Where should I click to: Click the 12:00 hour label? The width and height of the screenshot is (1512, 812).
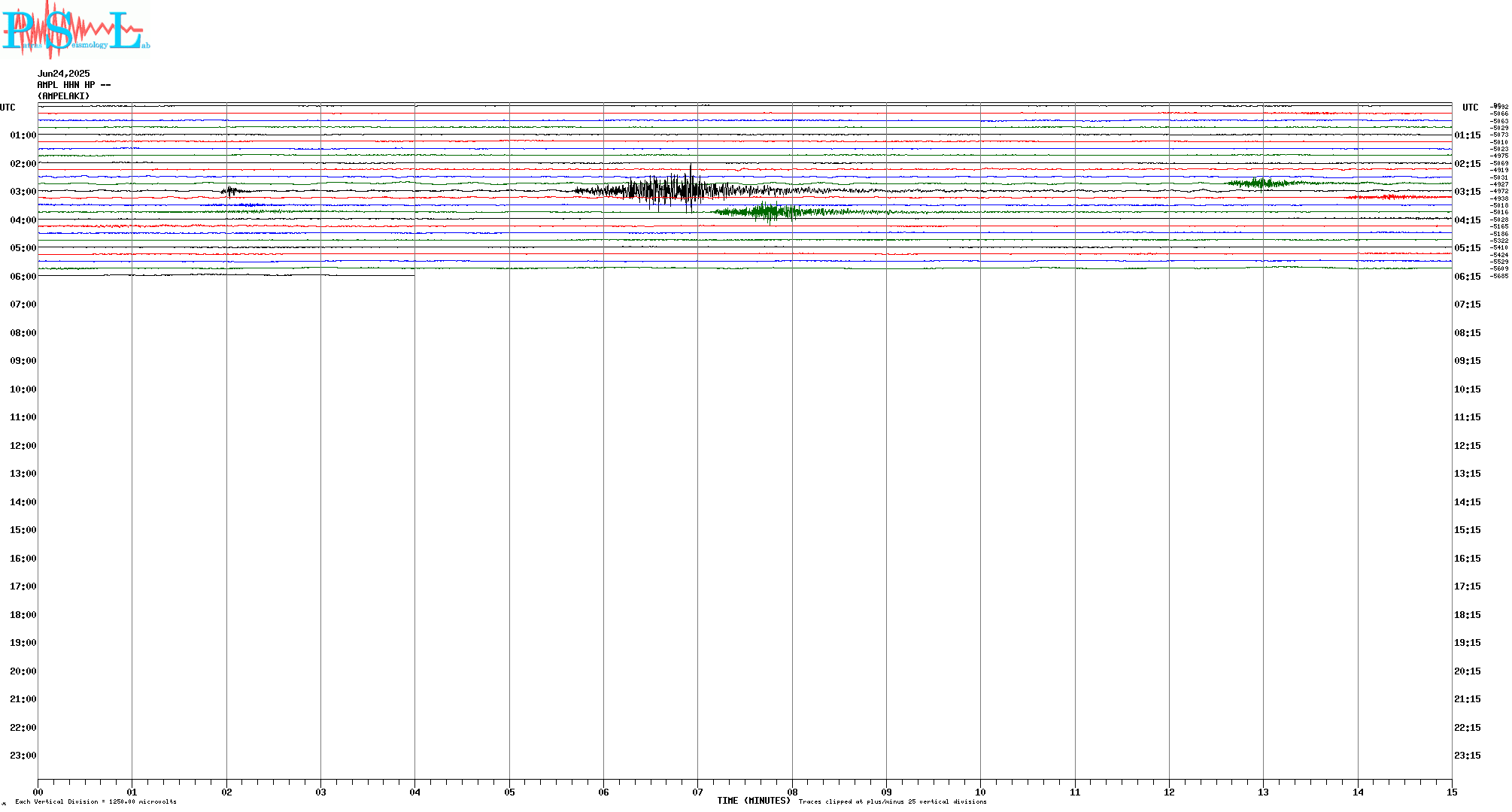click(x=23, y=446)
